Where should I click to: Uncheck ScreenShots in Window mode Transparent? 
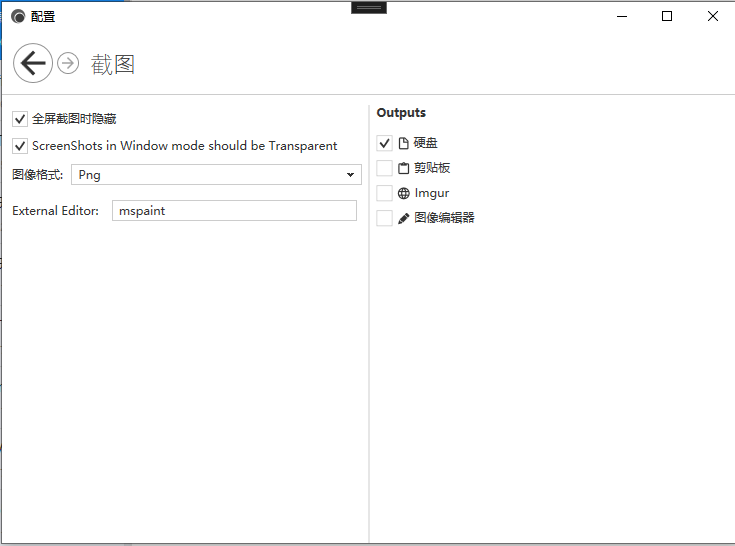pos(20,146)
